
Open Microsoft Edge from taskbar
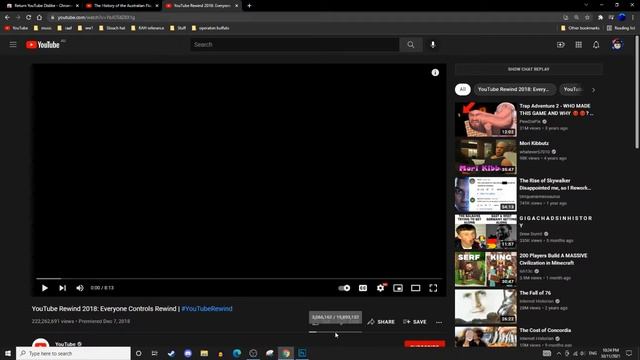pyautogui.click(x=237, y=353)
